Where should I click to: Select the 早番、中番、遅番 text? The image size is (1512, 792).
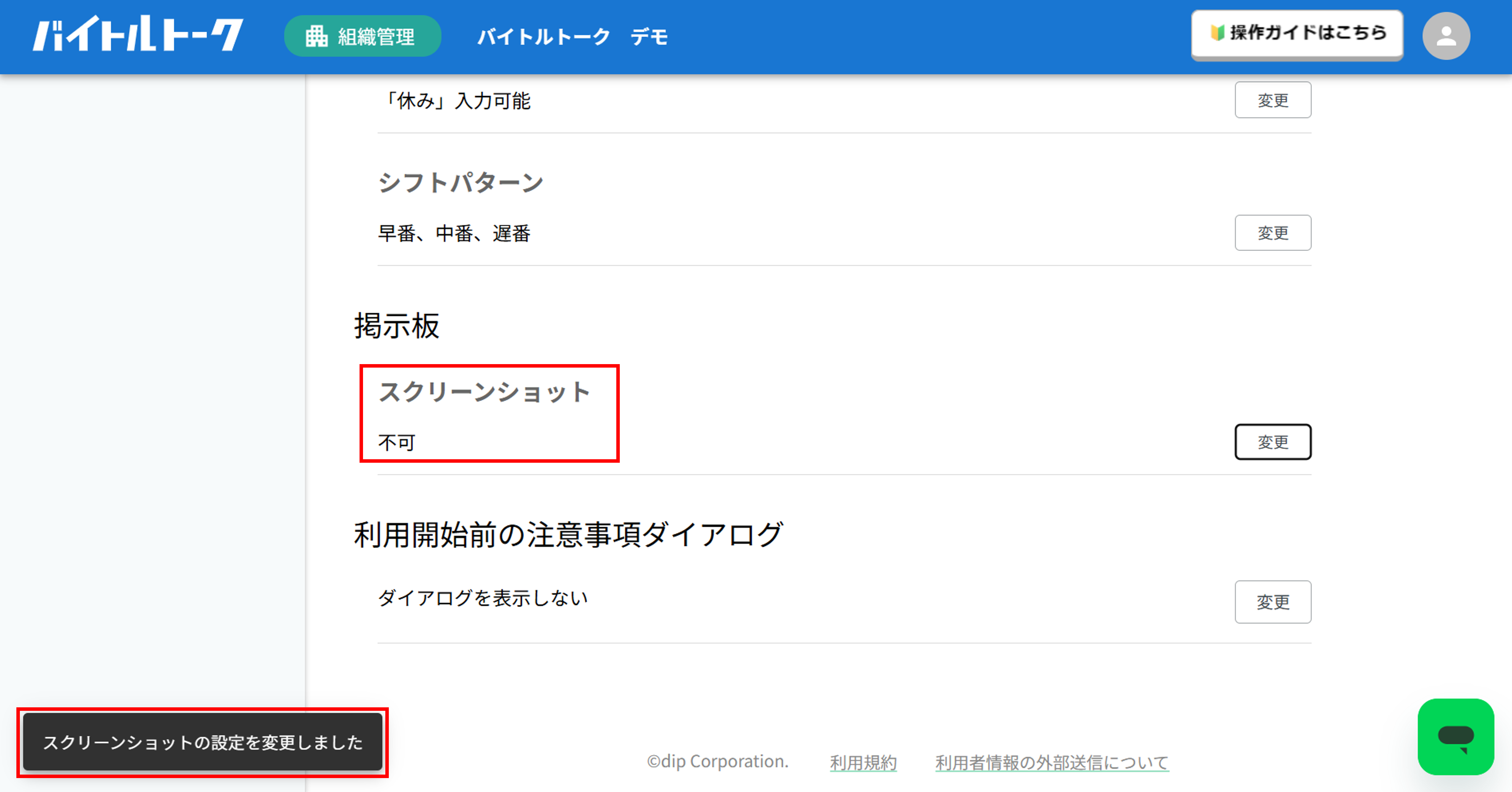click(454, 234)
